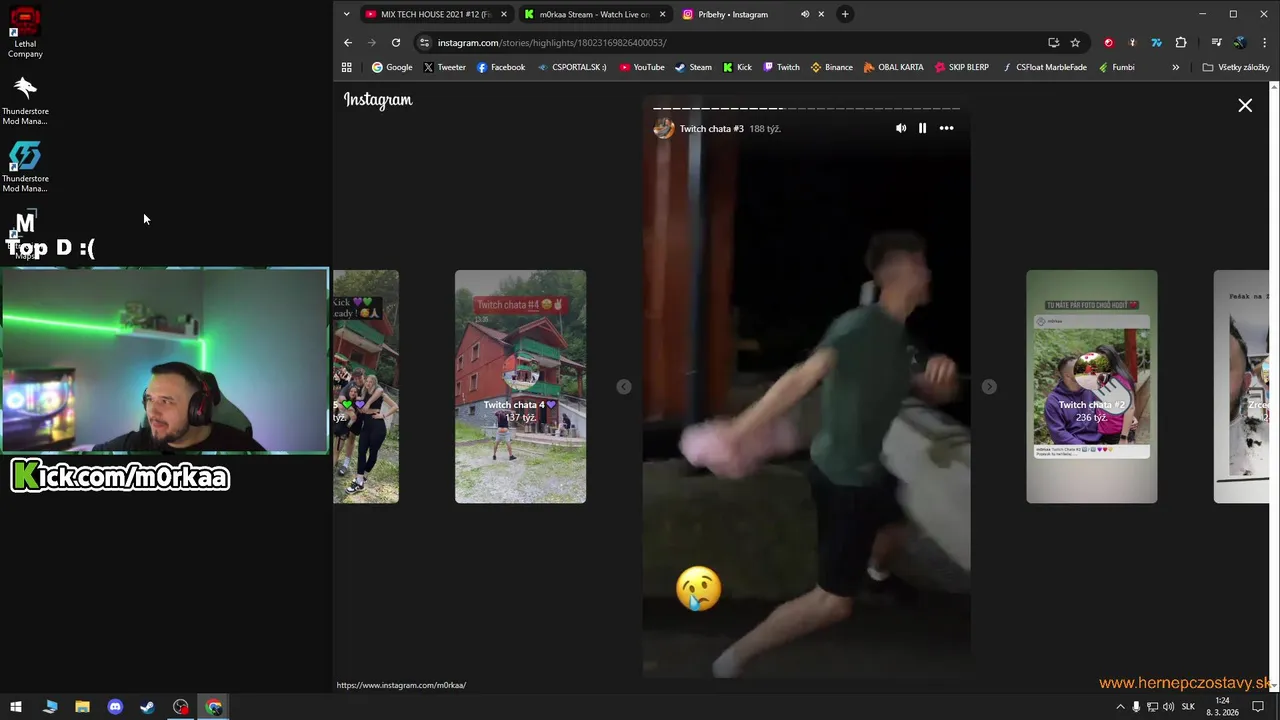
Task: Open the Extensions puzzle menu
Action: (1181, 42)
